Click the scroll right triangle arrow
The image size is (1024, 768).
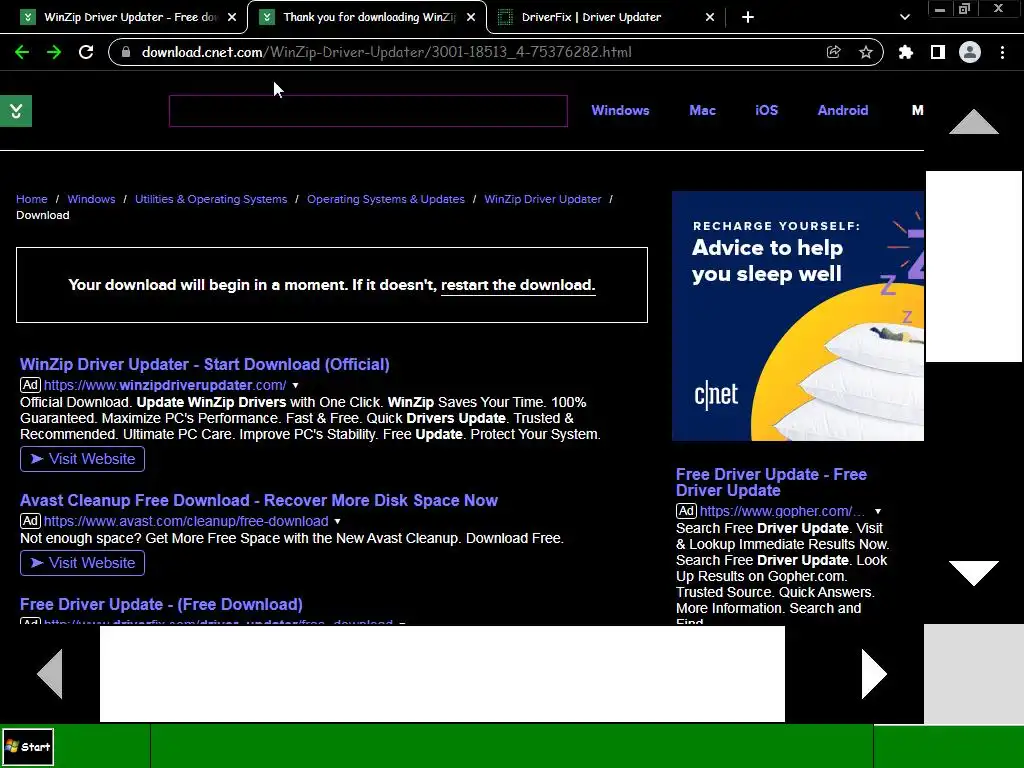tap(874, 674)
